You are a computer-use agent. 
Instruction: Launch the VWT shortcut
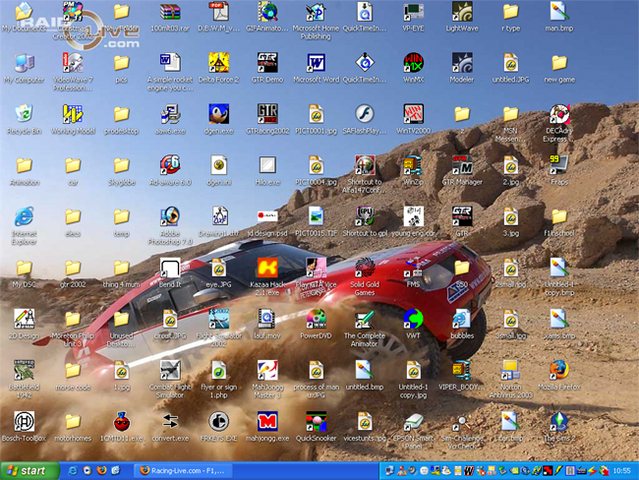pos(413,319)
